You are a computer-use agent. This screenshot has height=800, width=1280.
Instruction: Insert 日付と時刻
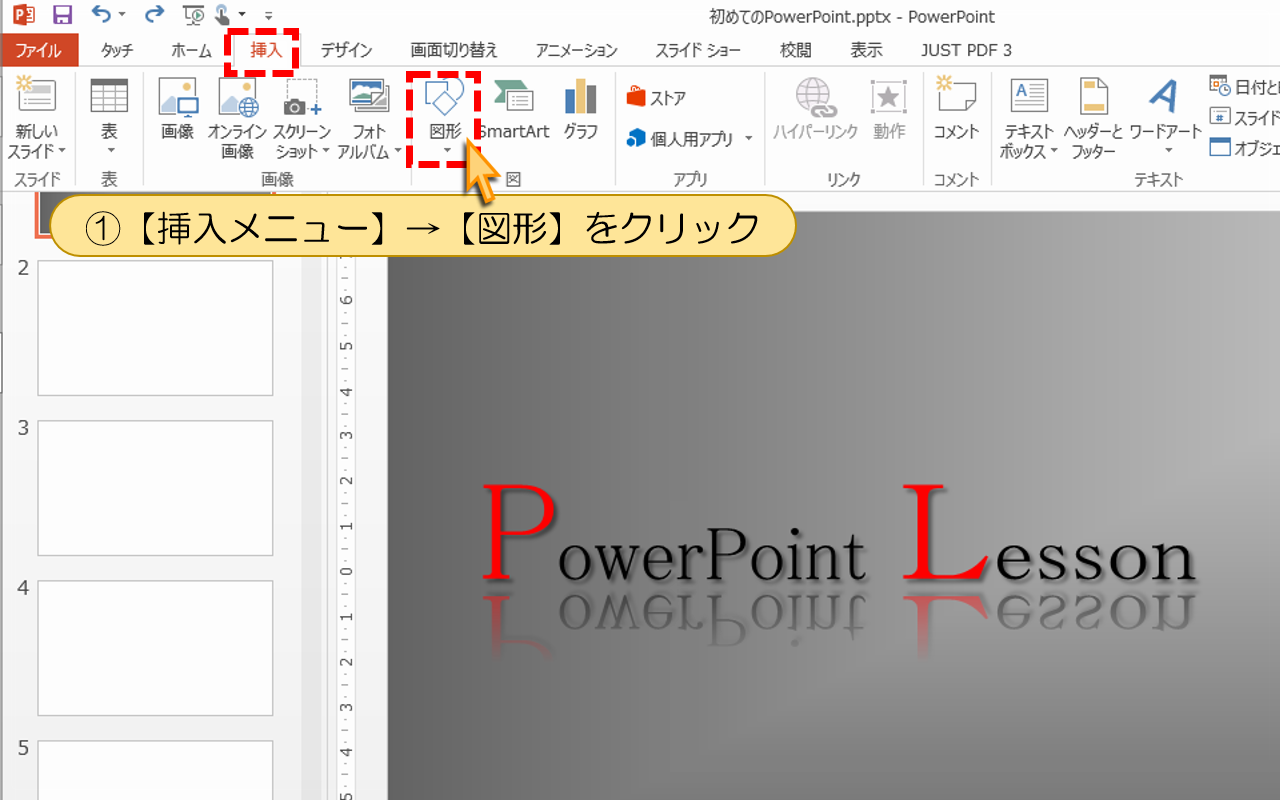(1243, 86)
